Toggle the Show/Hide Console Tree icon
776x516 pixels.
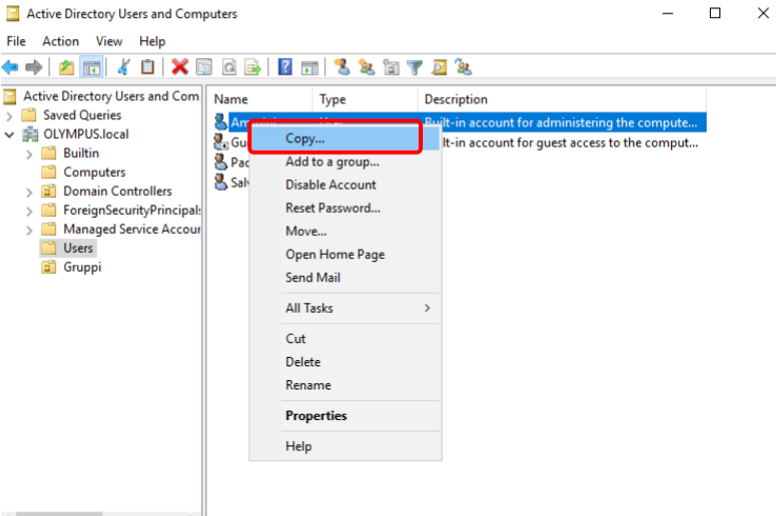point(91,67)
